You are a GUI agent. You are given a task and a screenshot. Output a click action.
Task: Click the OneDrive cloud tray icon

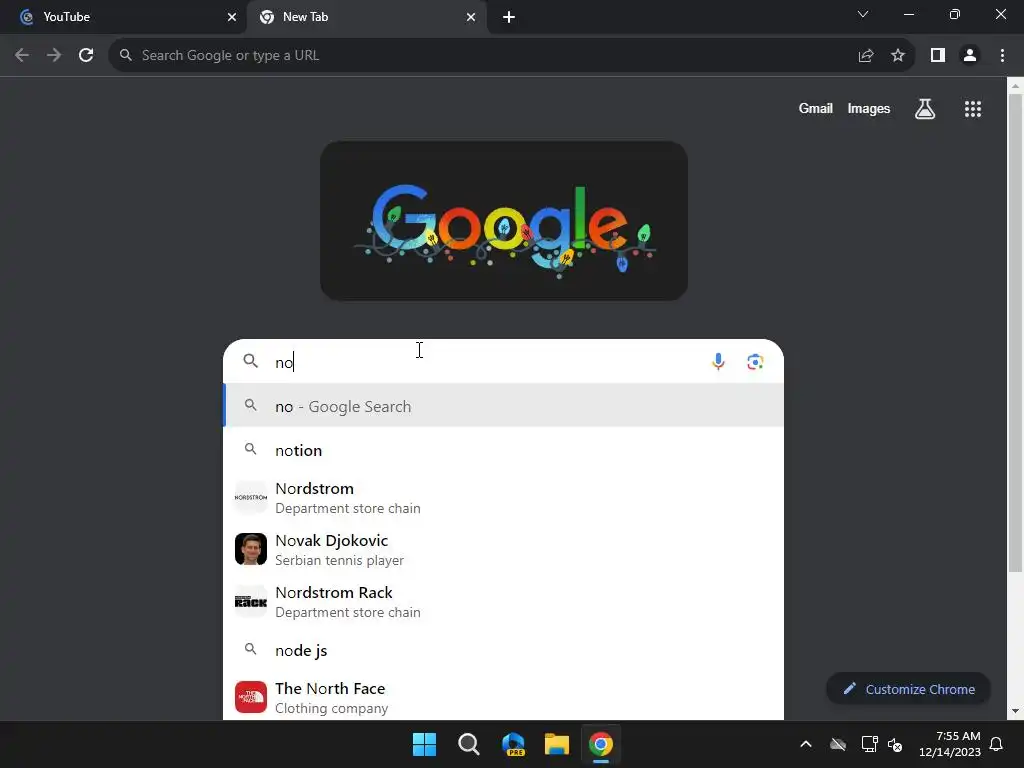[x=838, y=744]
